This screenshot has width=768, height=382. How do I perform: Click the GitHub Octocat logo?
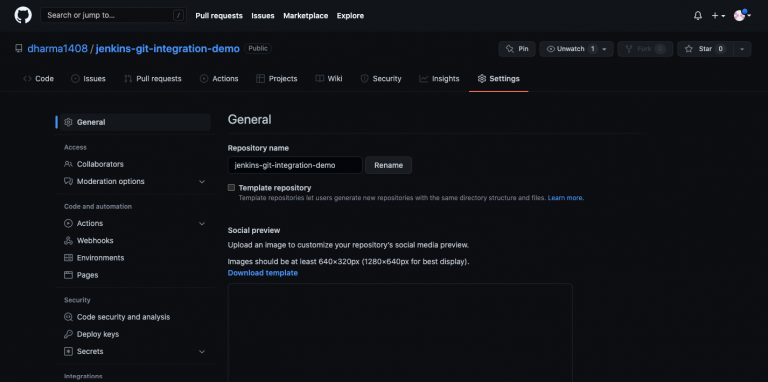(23, 15)
